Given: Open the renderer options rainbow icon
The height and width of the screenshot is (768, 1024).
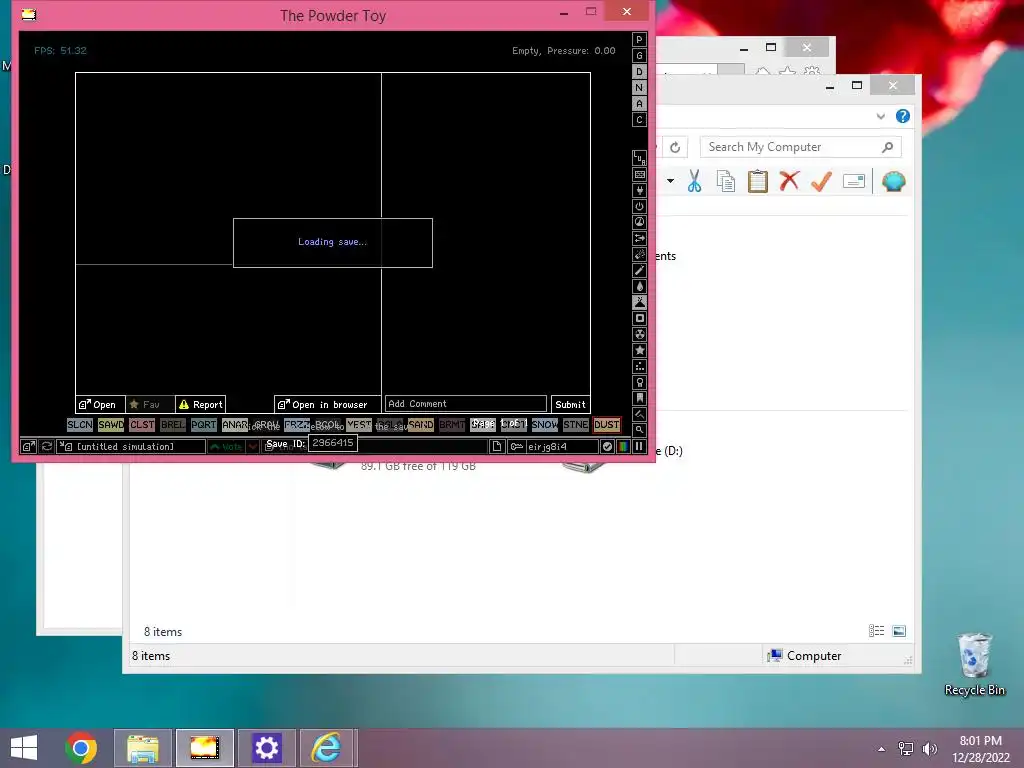Looking at the screenshot, I should (623, 447).
